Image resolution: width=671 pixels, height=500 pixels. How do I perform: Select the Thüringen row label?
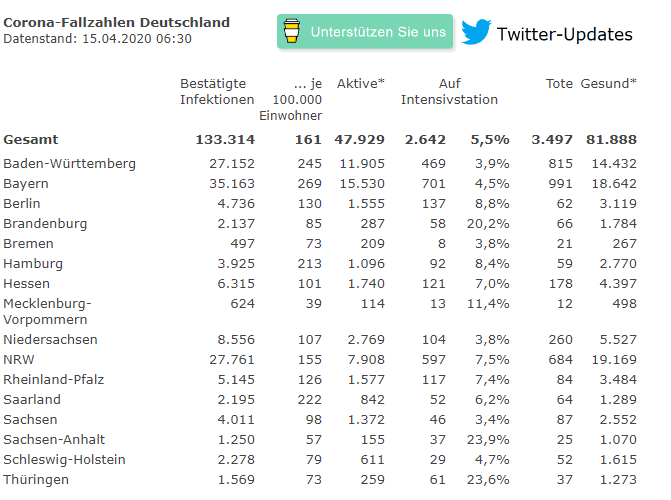click(x=36, y=479)
